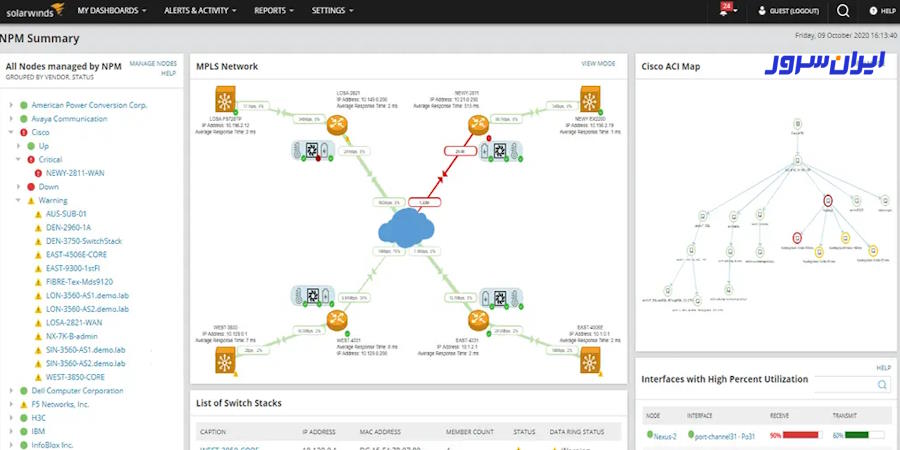This screenshot has height=450, width=900.
Task: Click Help in All Nodes panel
Action: (x=168, y=73)
